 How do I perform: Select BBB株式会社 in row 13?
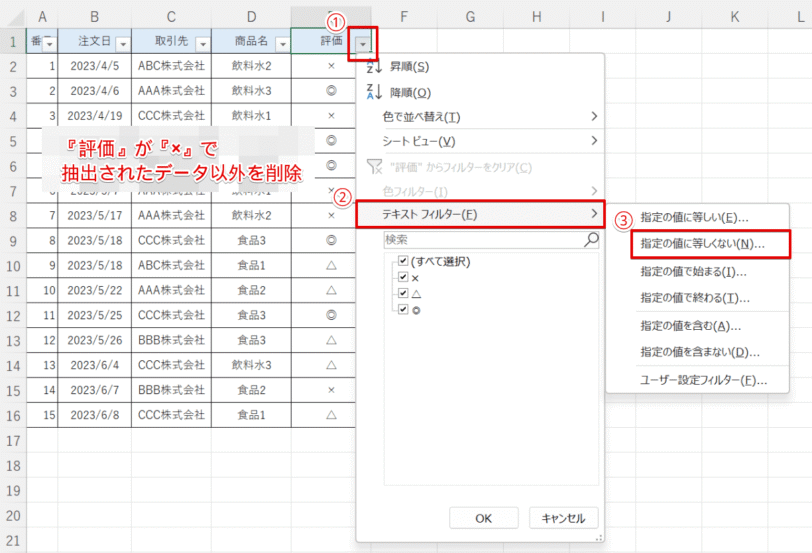171,340
